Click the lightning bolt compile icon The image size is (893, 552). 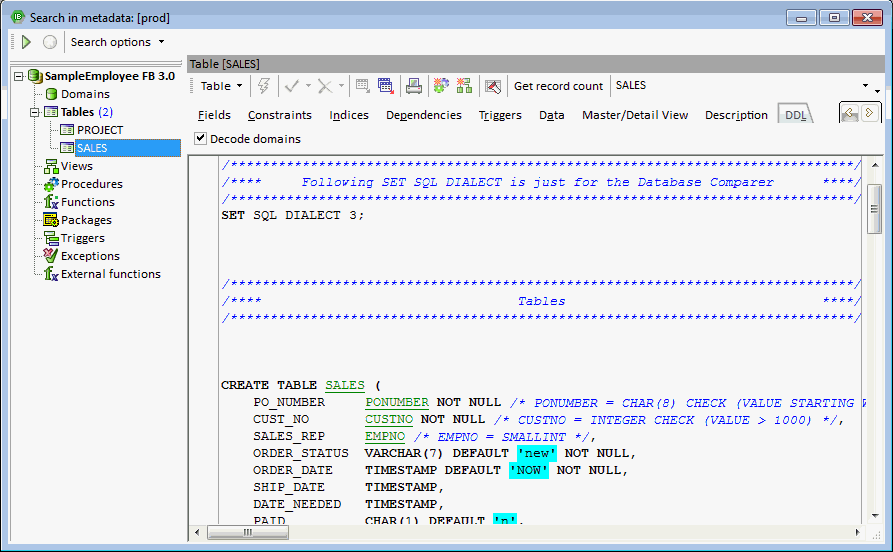pyautogui.click(x=264, y=86)
